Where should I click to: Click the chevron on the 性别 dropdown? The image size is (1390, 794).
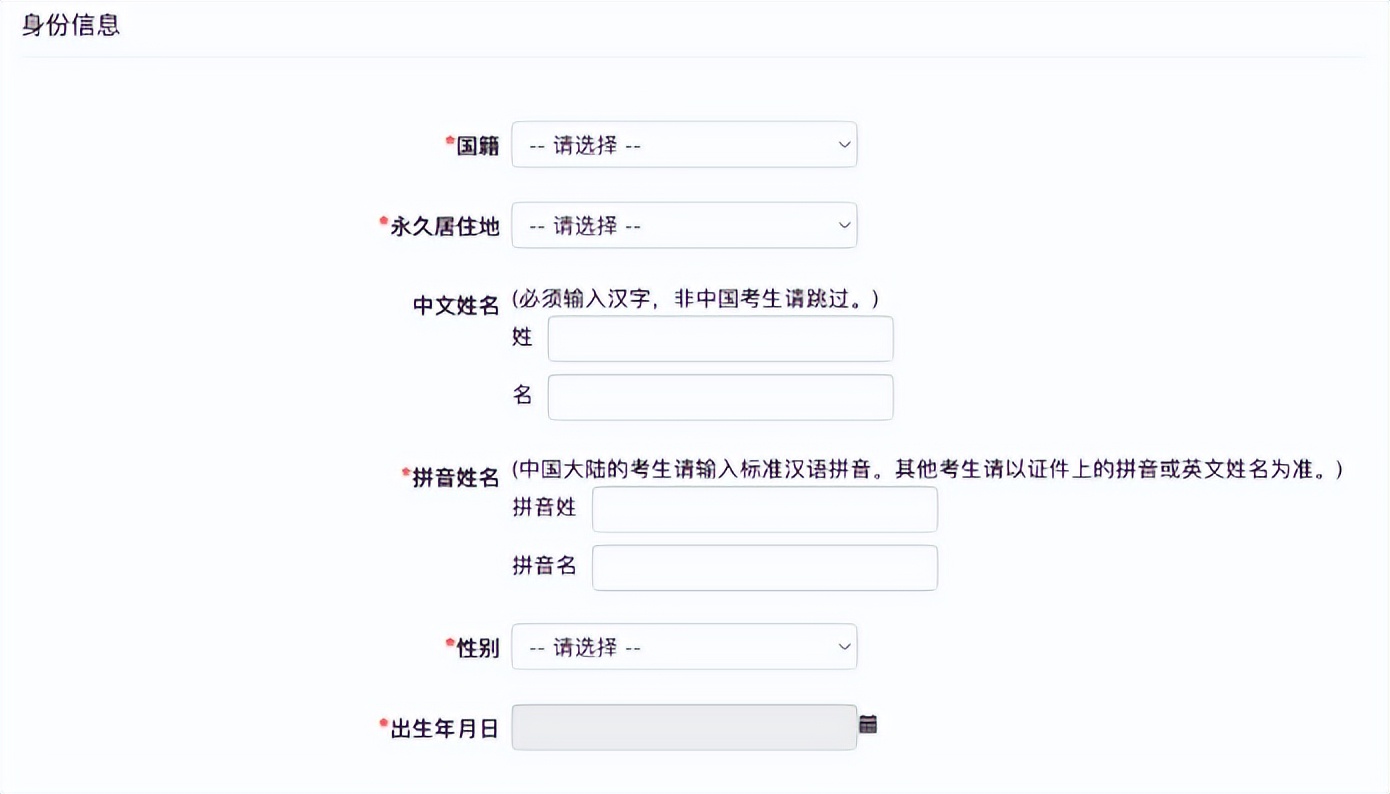[x=843, y=647]
